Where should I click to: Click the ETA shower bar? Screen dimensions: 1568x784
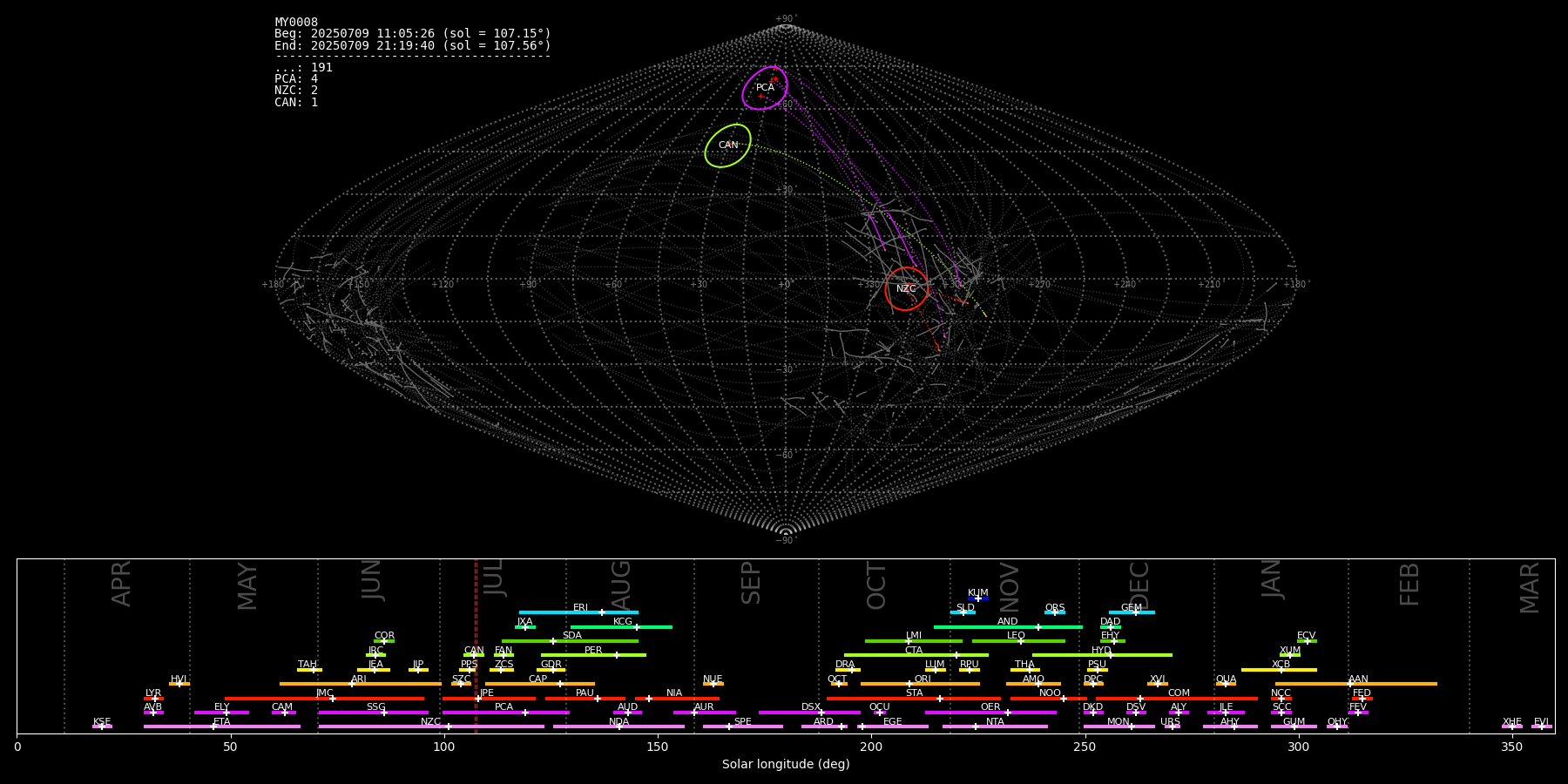pyautogui.click(x=222, y=727)
